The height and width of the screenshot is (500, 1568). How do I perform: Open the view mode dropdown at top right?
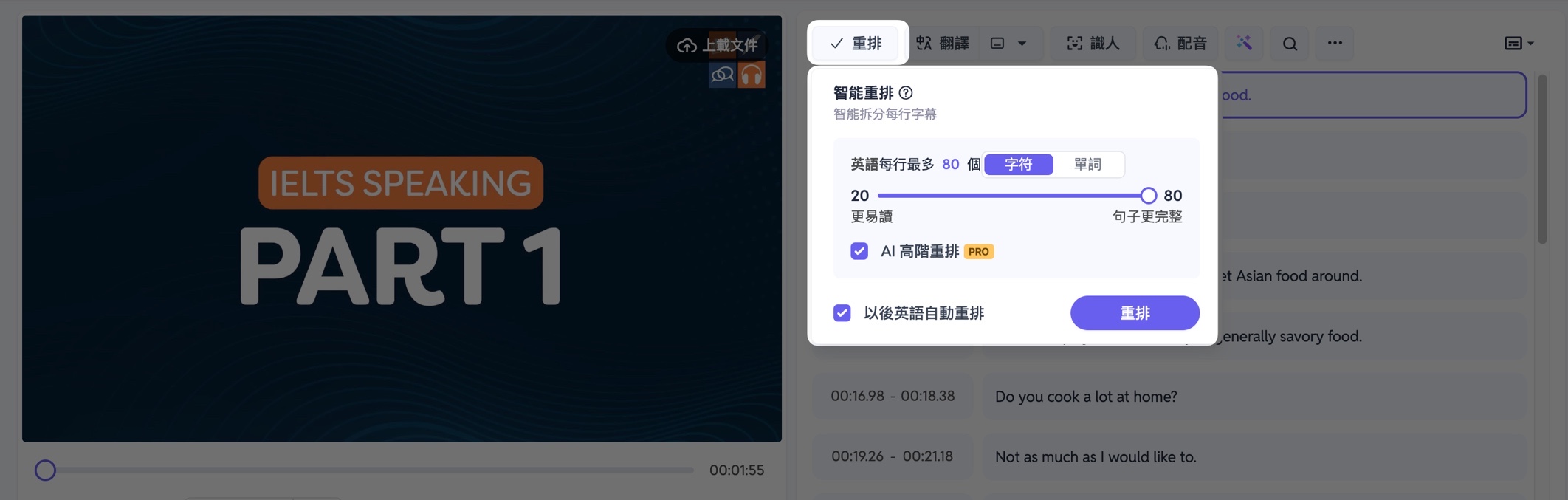coord(1519,44)
